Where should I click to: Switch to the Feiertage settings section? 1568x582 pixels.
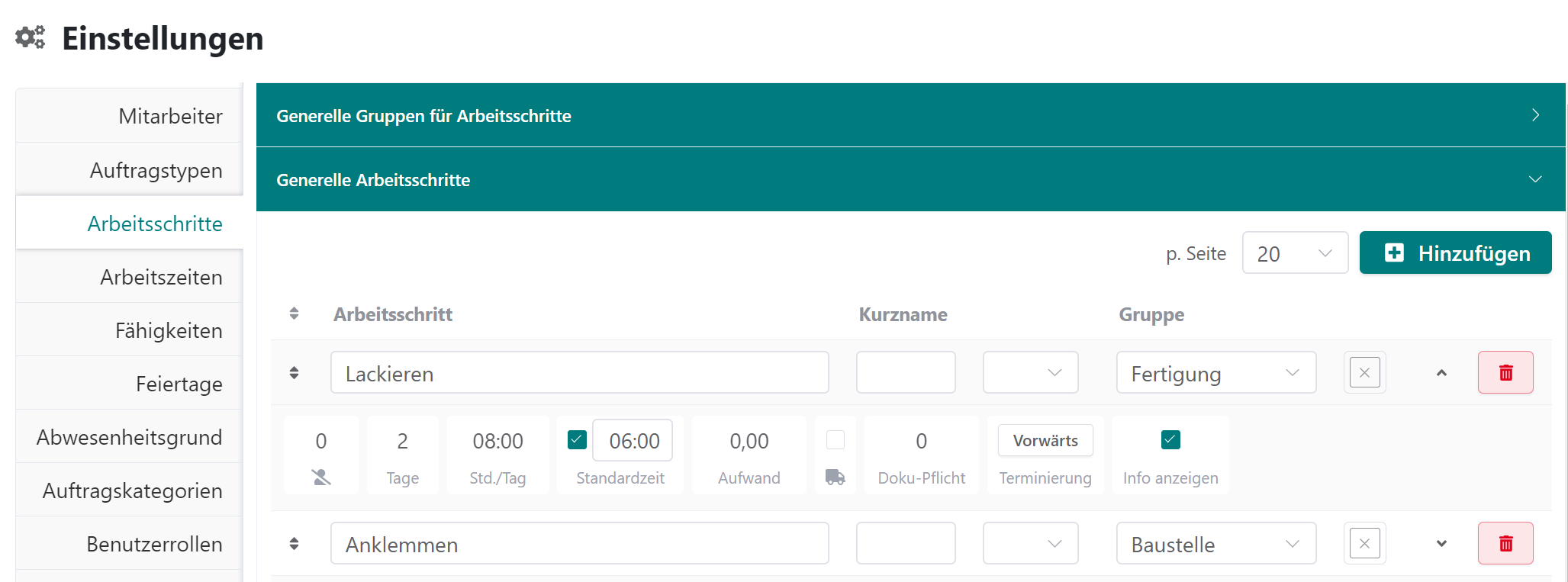[179, 384]
